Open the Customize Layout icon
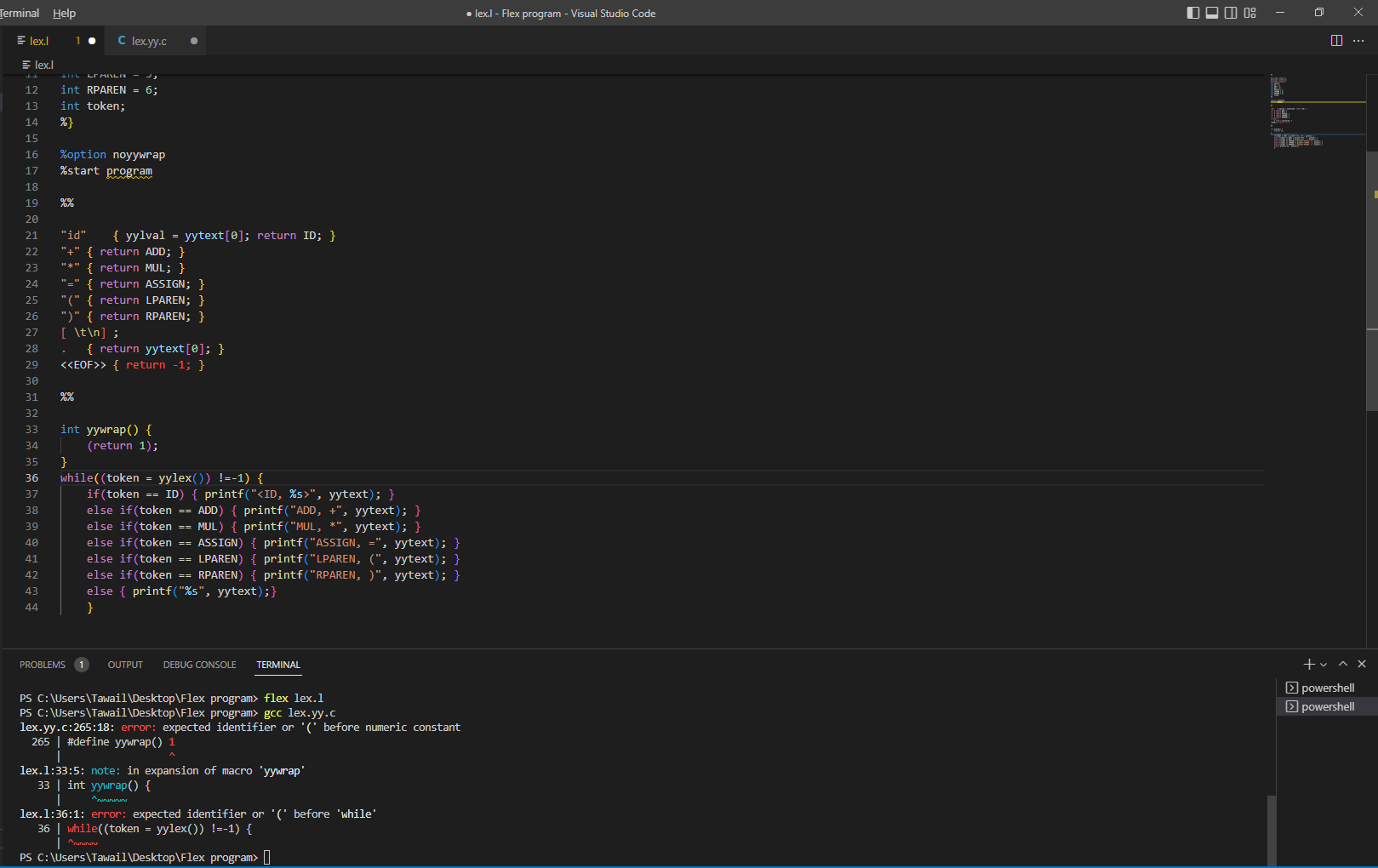Screen dimensions: 1378x868 pyautogui.click(x=1249, y=13)
